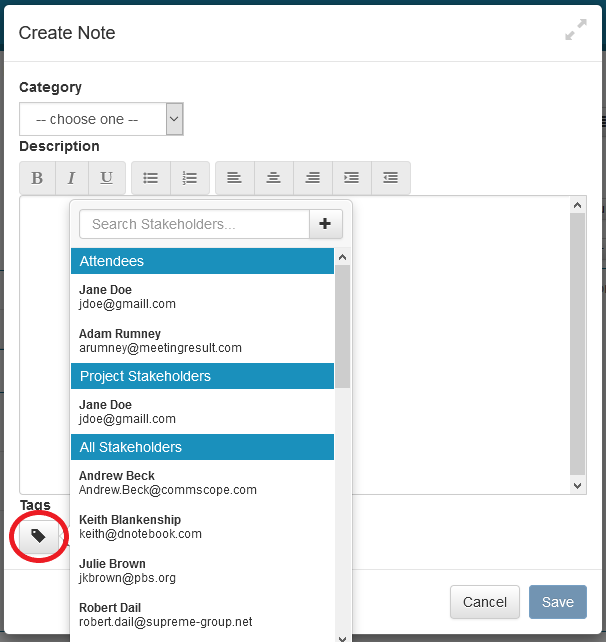
Task: Select Andrew Beck from All Stakeholders
Action: [x=168, y=483]
